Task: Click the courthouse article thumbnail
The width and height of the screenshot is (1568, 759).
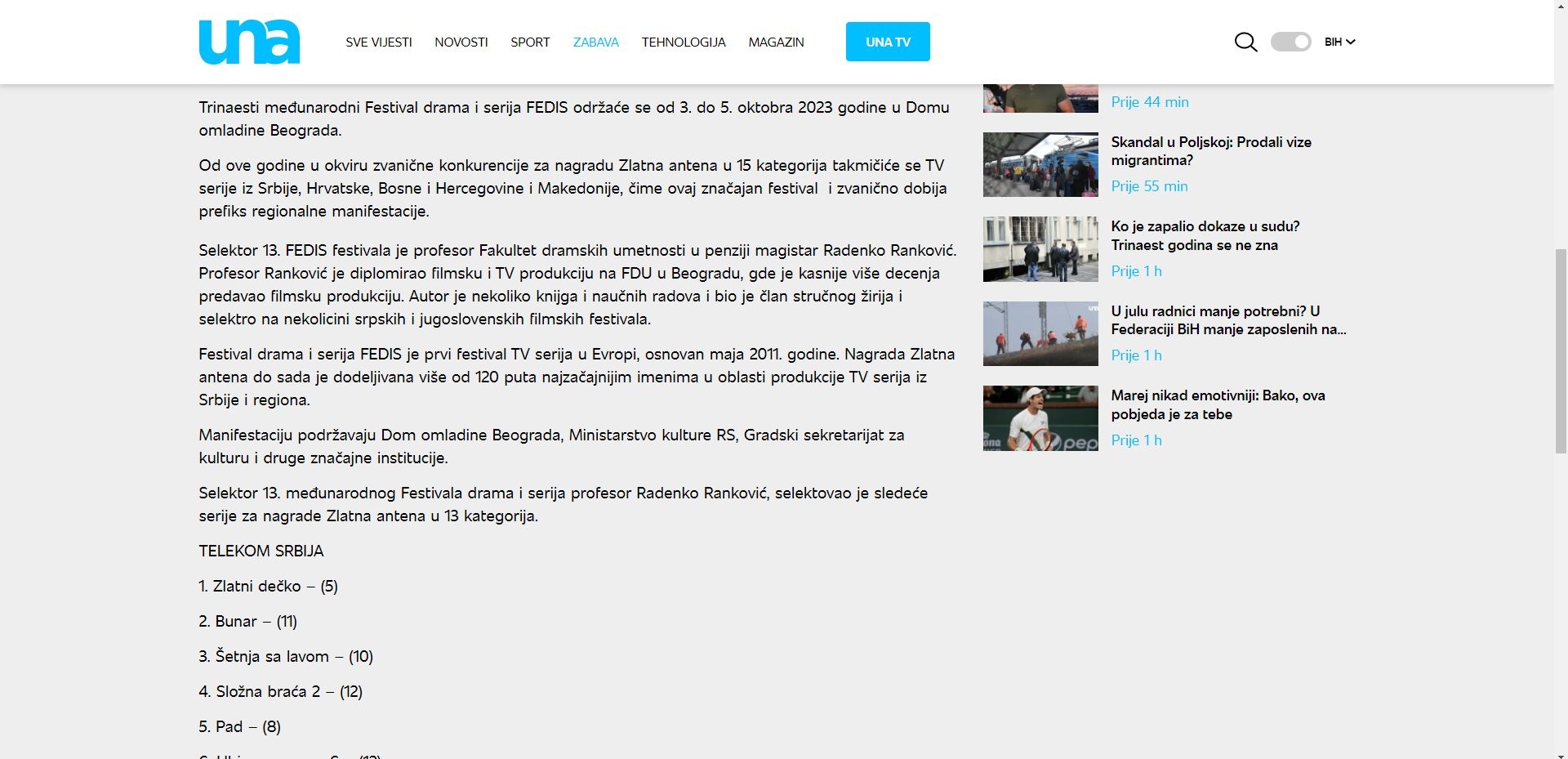Action: pyautogui.click(x=1040, y=249)
